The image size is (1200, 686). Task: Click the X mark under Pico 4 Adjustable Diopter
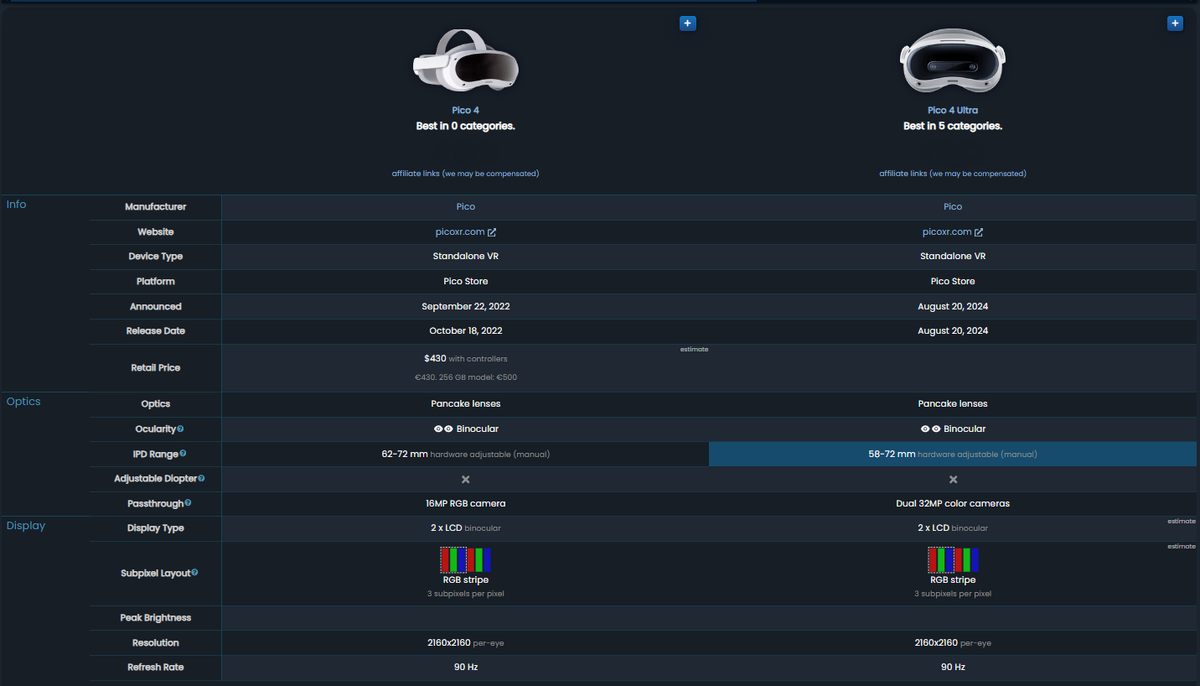(x=465, y=479)
